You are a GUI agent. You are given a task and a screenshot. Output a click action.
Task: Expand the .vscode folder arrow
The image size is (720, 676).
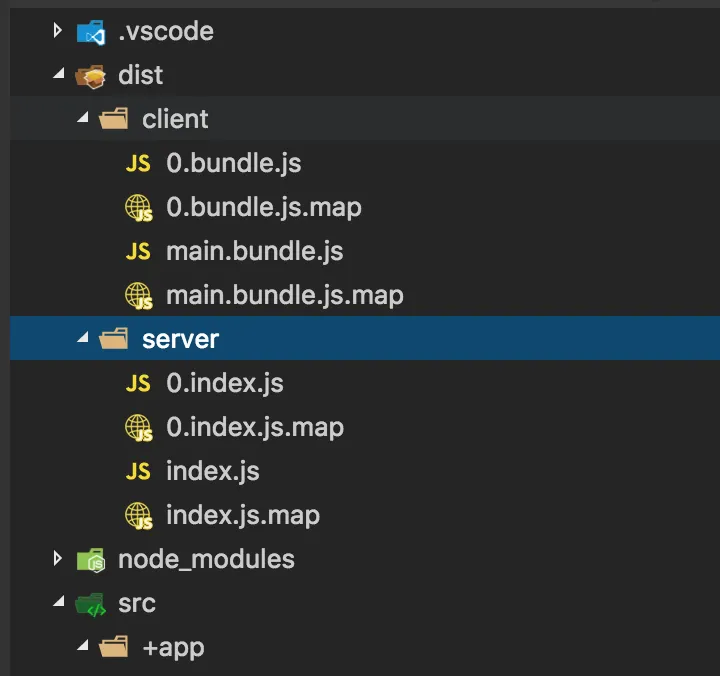coord(58,32)
